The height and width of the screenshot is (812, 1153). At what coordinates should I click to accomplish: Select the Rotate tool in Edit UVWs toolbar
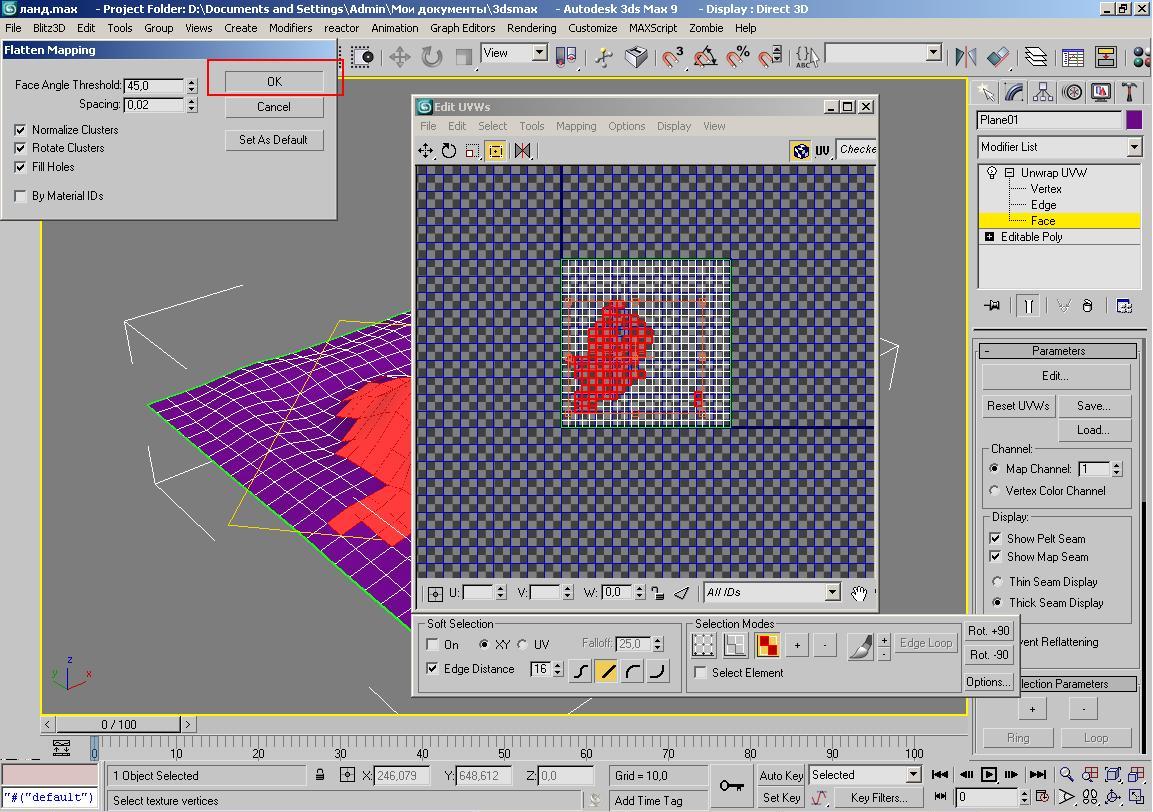point(449,151)
